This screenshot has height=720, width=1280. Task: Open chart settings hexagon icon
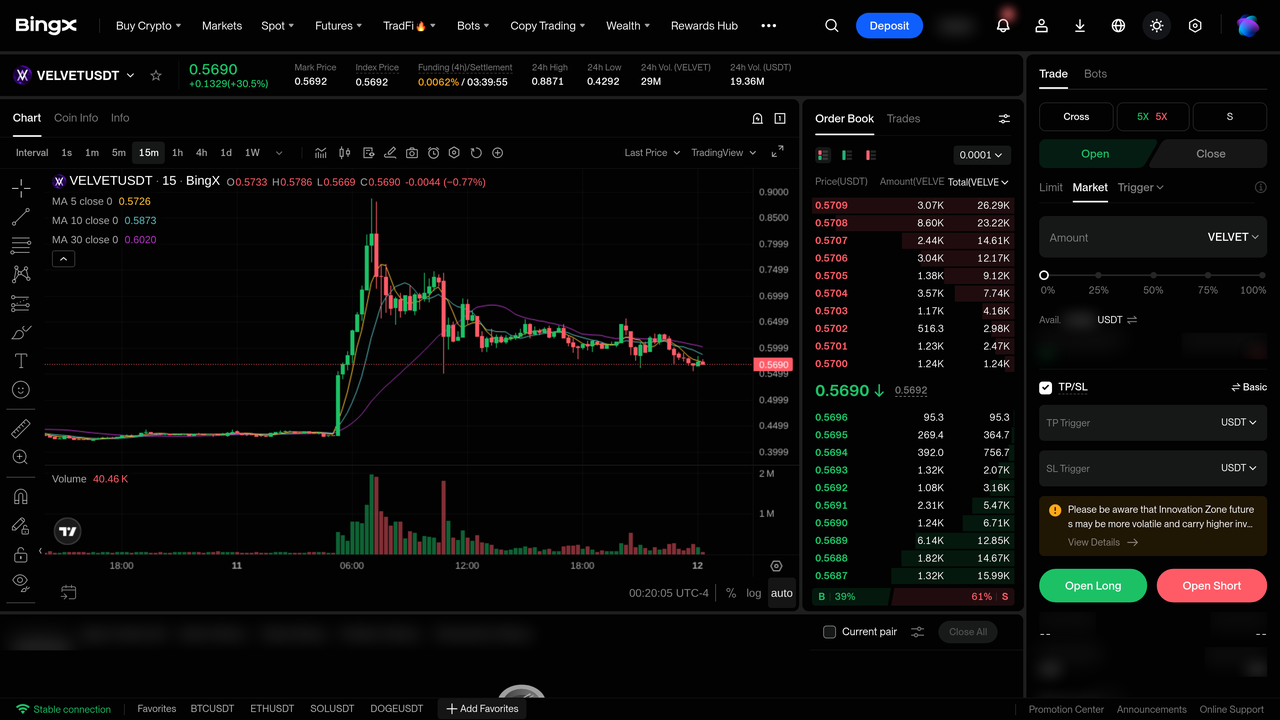454,153
